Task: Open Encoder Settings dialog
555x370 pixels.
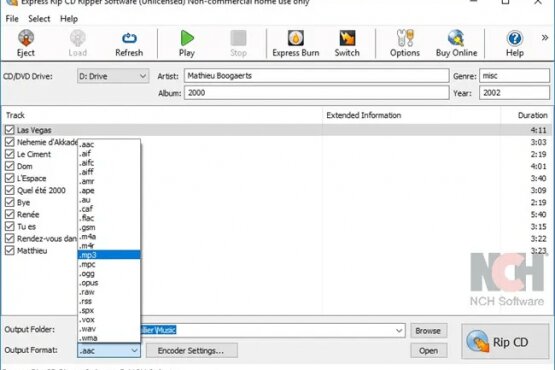Action: click(191, 351)
